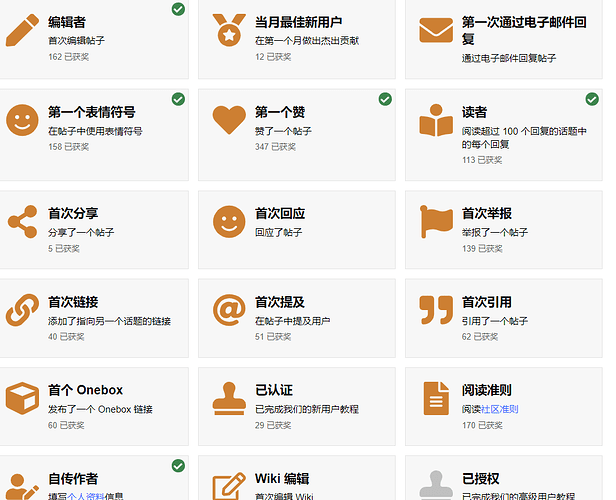
Task: Open the 自传作者 badge title
Action: click(73, 478)
